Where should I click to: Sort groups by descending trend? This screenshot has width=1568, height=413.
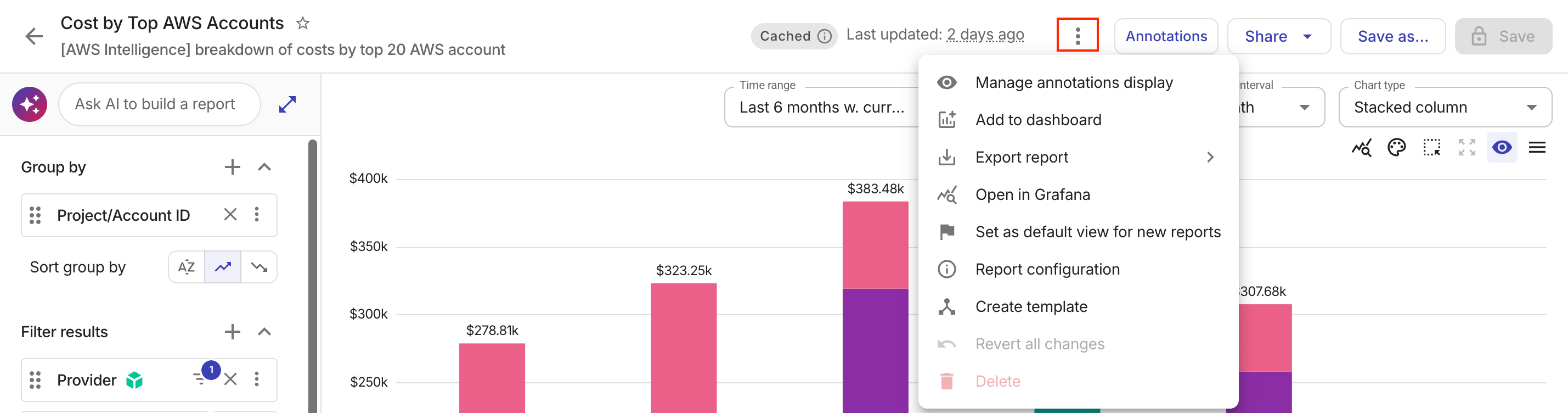pos(260,267)
